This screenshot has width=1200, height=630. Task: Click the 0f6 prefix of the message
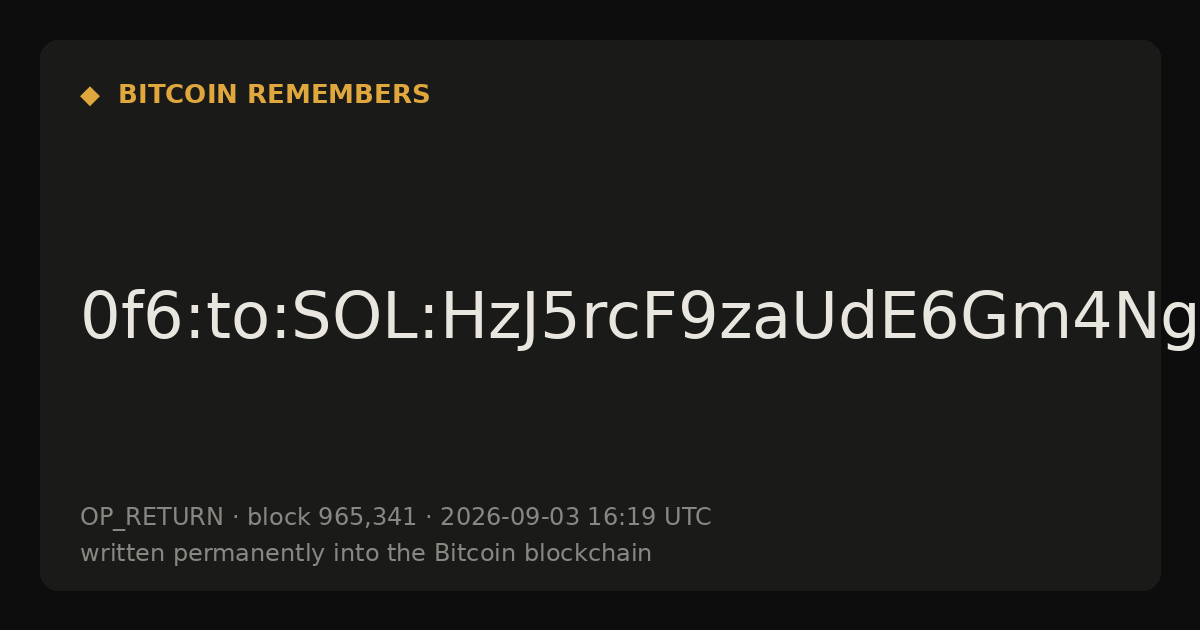(x=127, y=318)
